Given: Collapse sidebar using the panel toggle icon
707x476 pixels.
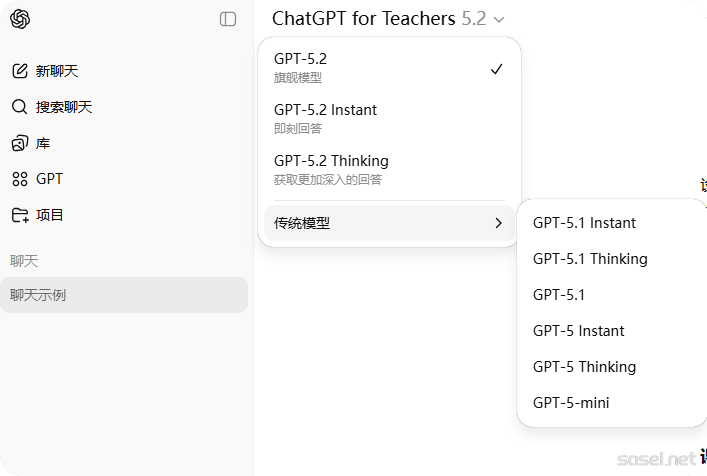Looking at the screenshot, I should coord(228,19).
